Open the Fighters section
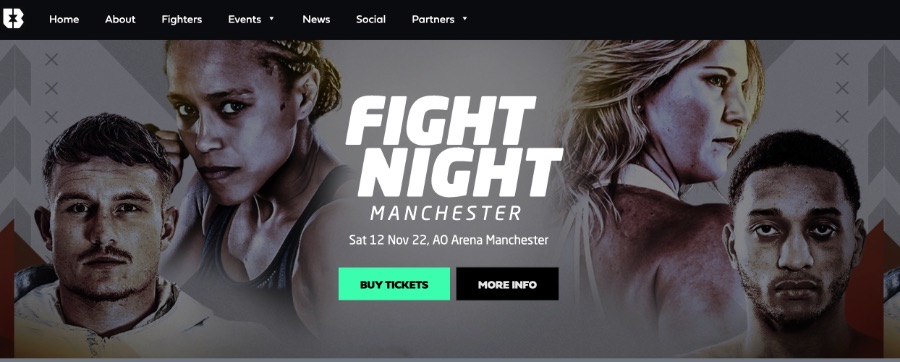 pos(181,20)
